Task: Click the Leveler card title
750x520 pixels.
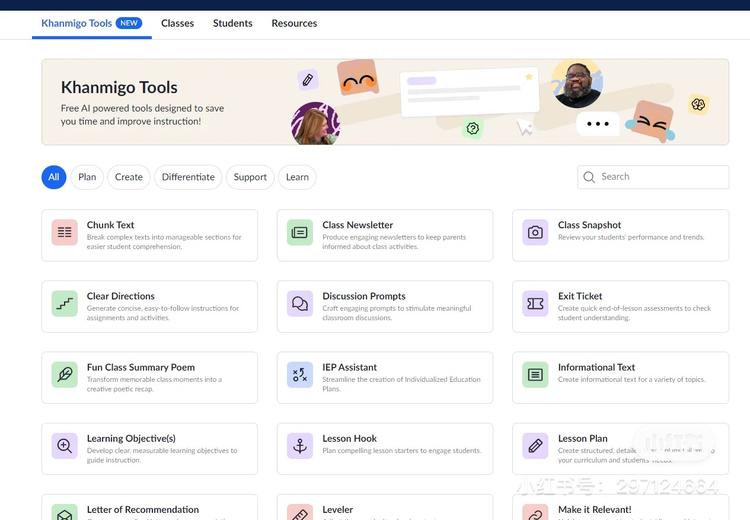Action: (x=337, y=509)
